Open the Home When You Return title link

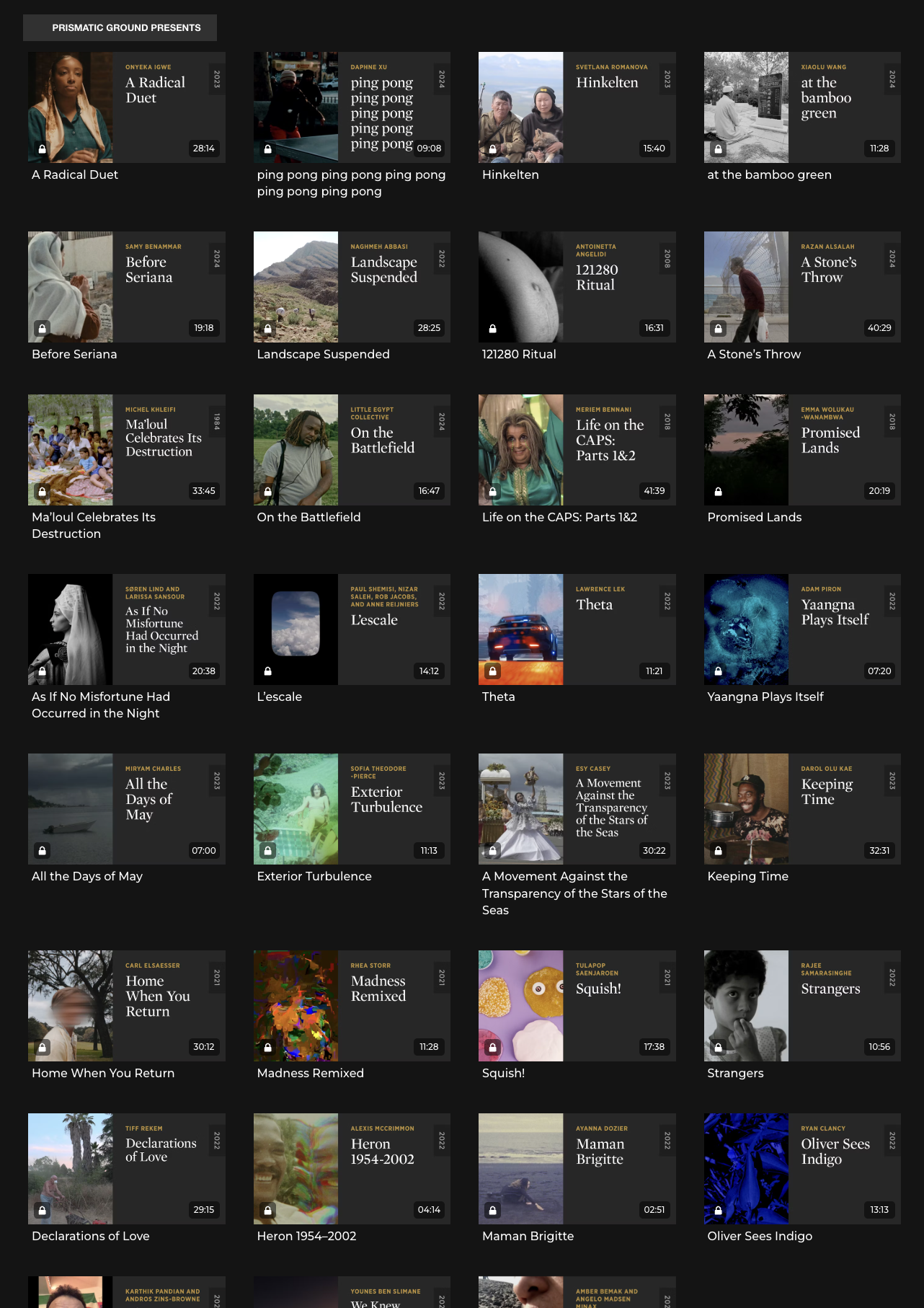(103, 1073)
